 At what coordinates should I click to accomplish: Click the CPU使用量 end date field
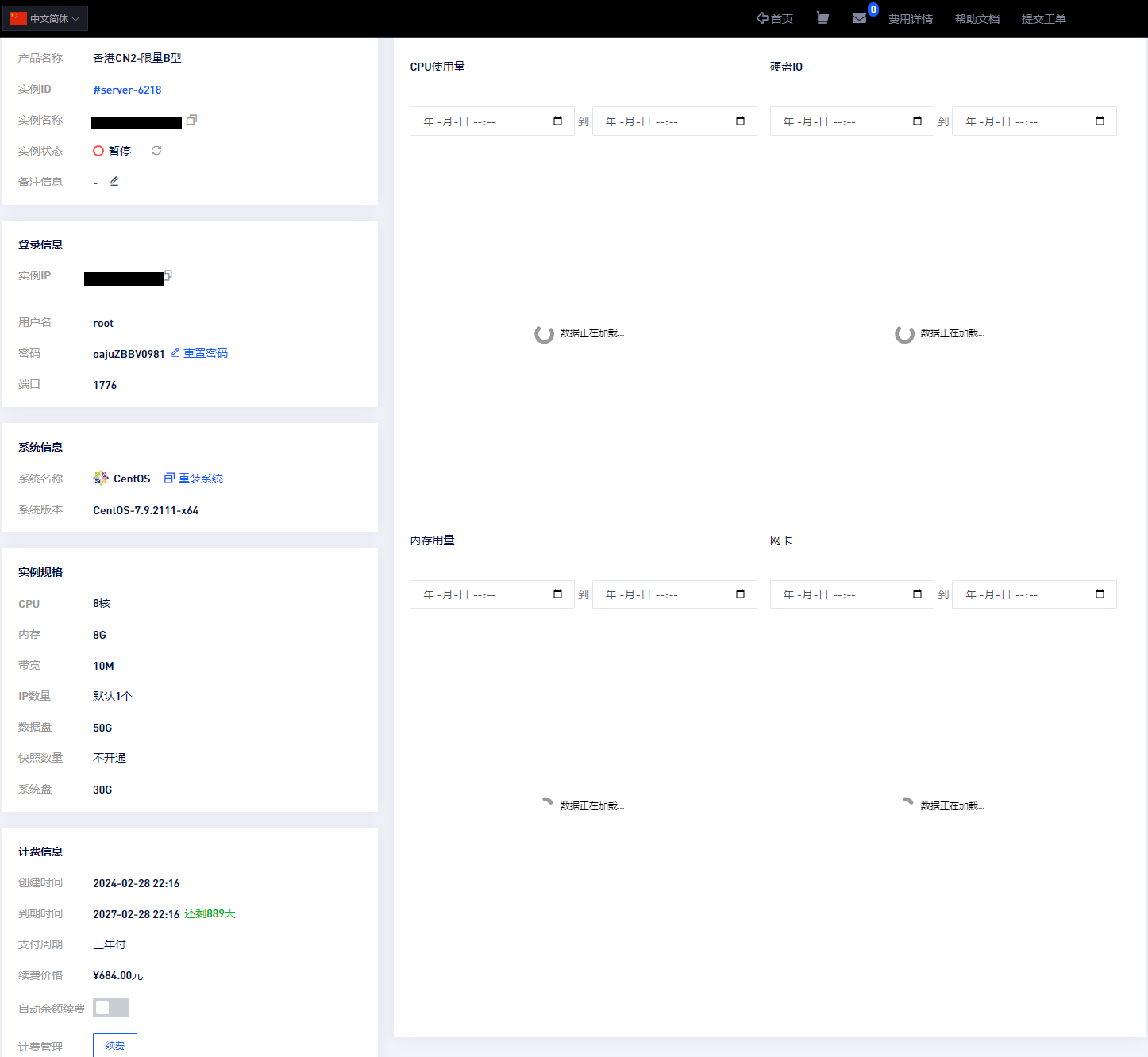click(x=675, y=121)
